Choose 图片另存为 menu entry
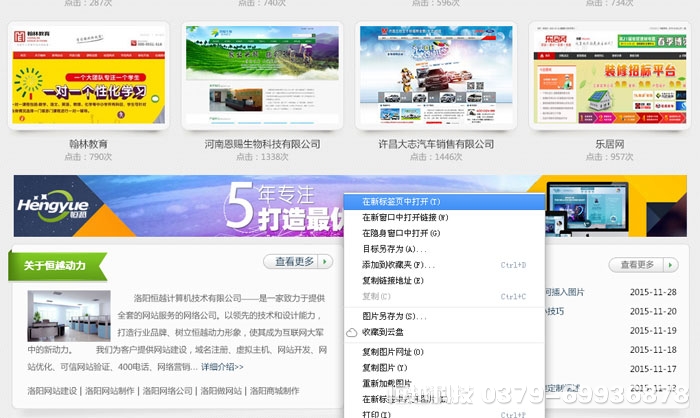This screenshot has width=700, height=418. click(394, 316)
